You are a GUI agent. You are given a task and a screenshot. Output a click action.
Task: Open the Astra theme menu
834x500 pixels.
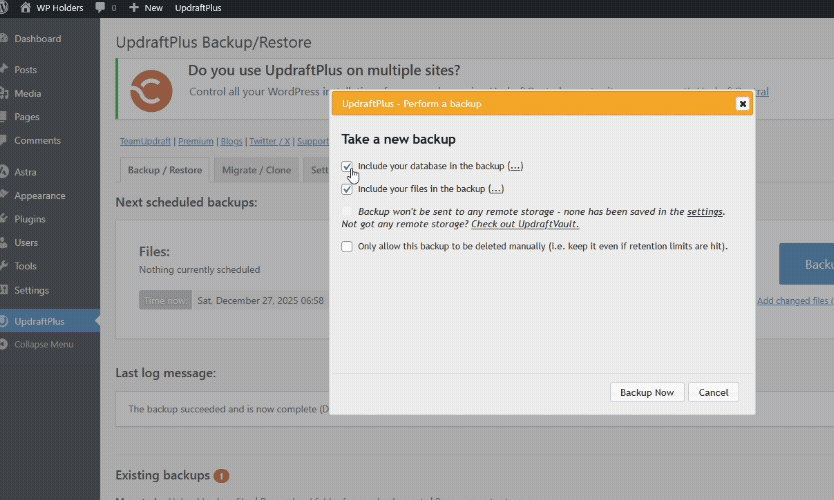[25, 172]
